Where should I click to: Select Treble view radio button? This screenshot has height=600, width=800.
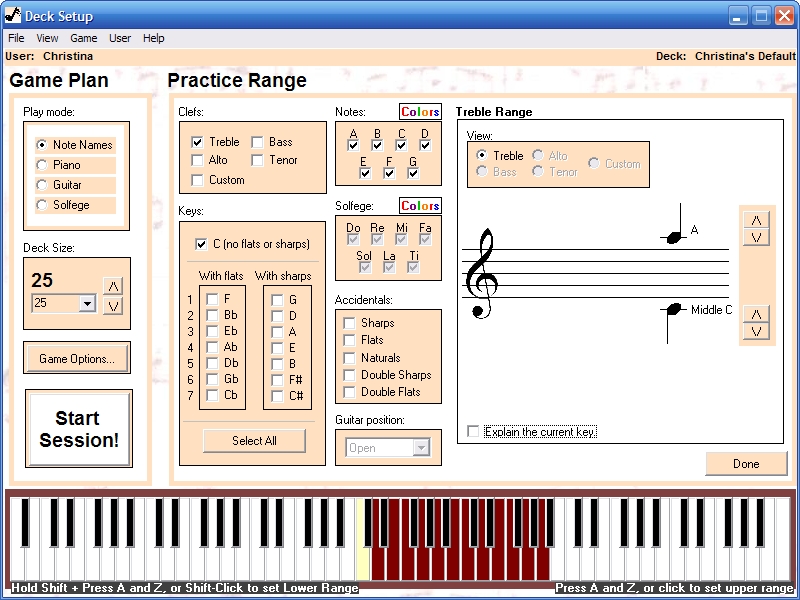point(482,155)
